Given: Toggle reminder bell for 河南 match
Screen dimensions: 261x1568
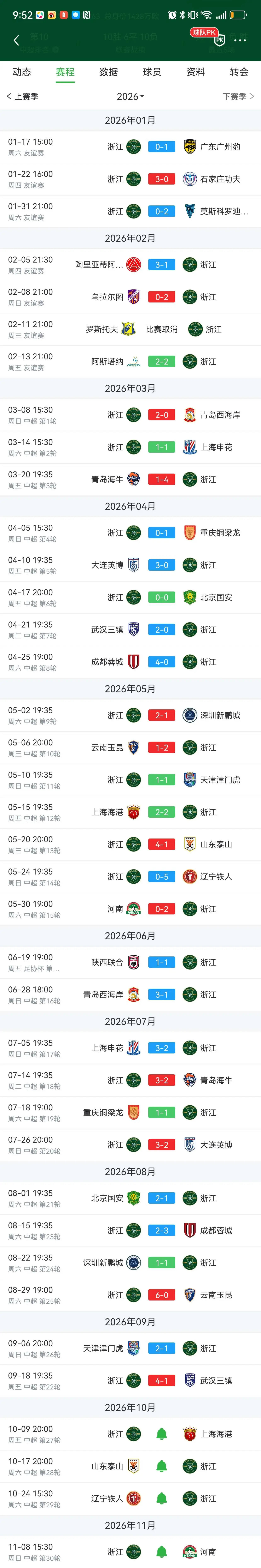Looking at the screenshot, I should pyautogui.click(x=162, y=1552).
